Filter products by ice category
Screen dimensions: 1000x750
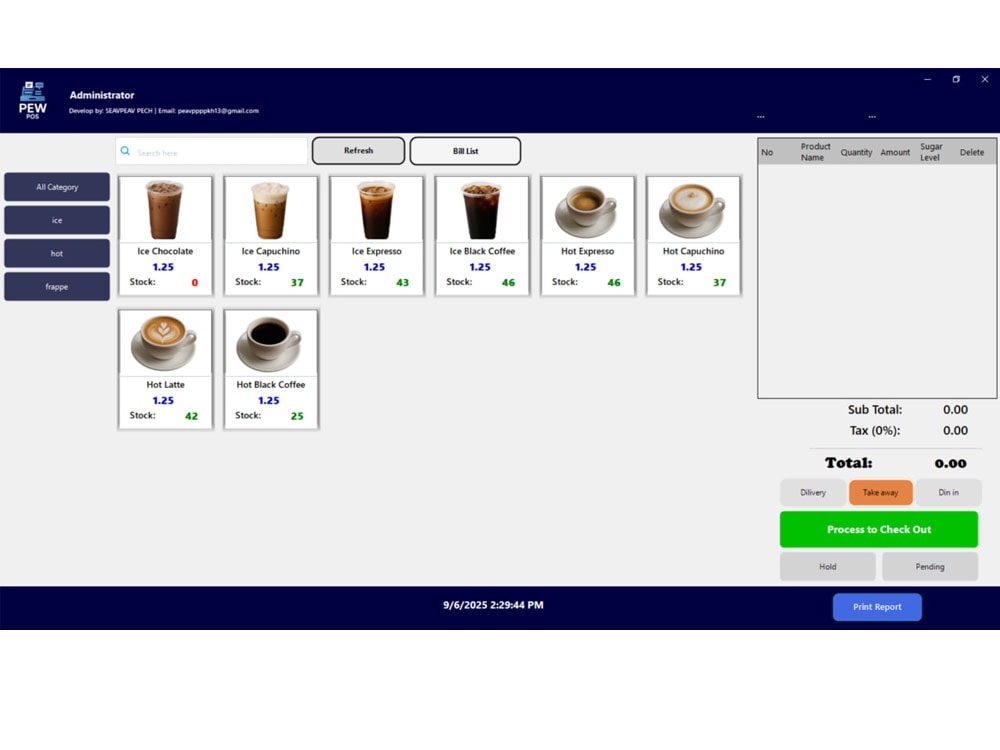57,220
